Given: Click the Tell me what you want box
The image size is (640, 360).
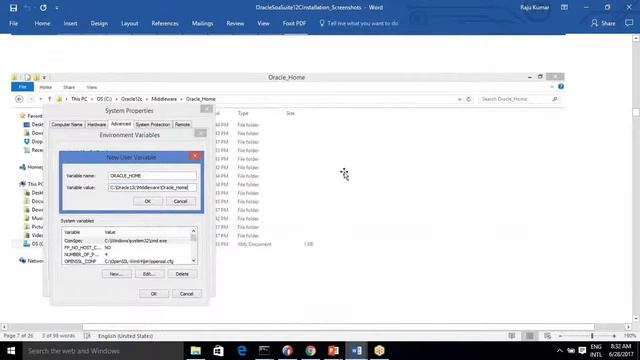Looking at the screenshot, I should tap(359, 23).
